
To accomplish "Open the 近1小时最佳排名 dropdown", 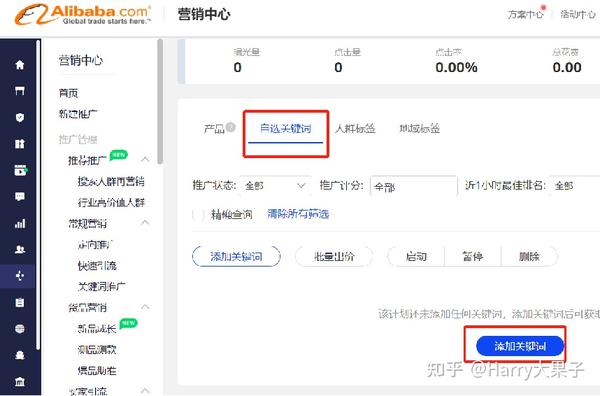I will coord(575,186).
